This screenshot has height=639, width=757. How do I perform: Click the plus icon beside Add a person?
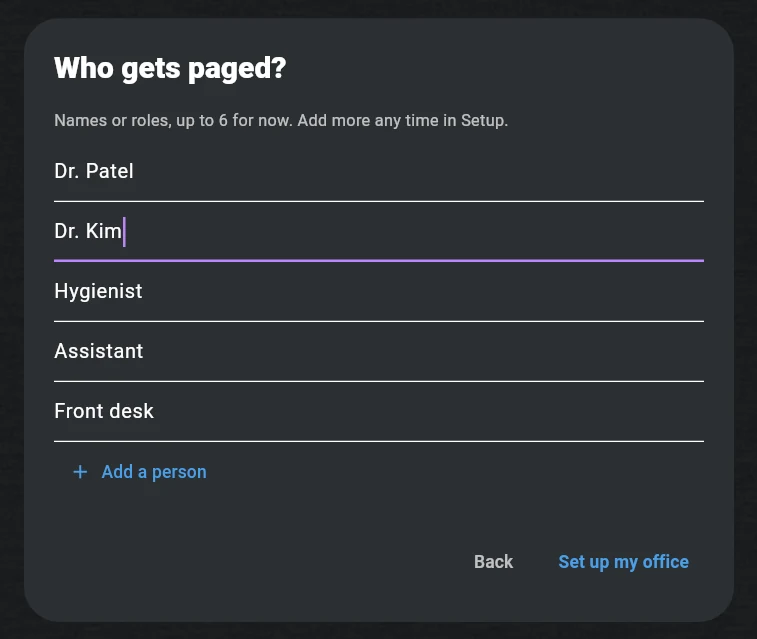[80, 472]
